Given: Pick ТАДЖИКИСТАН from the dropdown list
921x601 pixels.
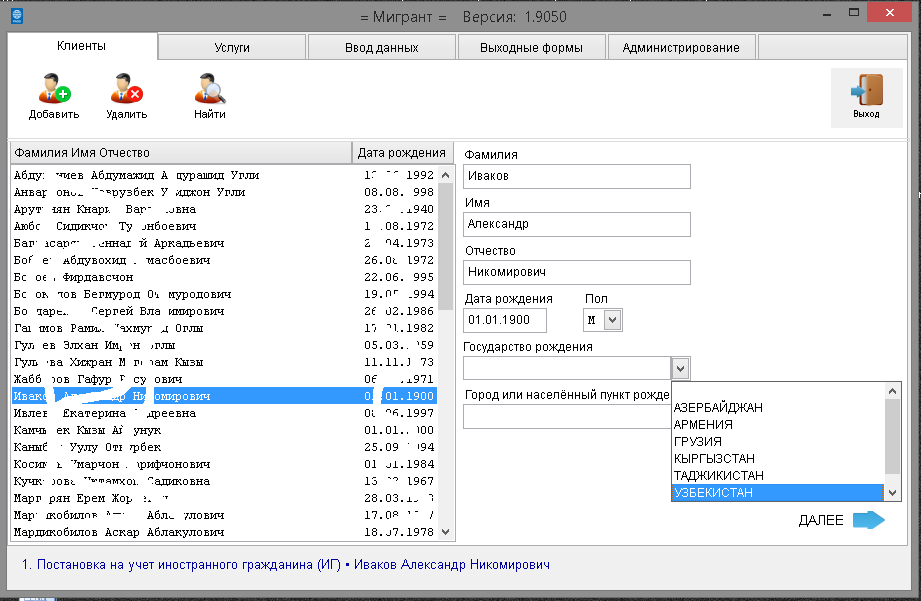Looking at the screenshot, I should (778, 476).
